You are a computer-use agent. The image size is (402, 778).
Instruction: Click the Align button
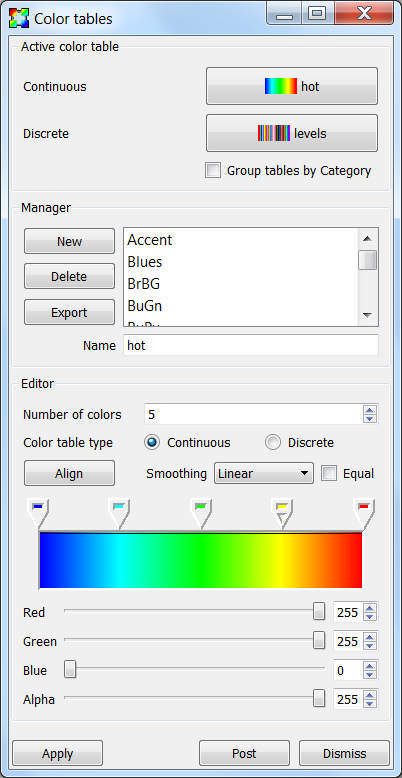click(69, 473)
